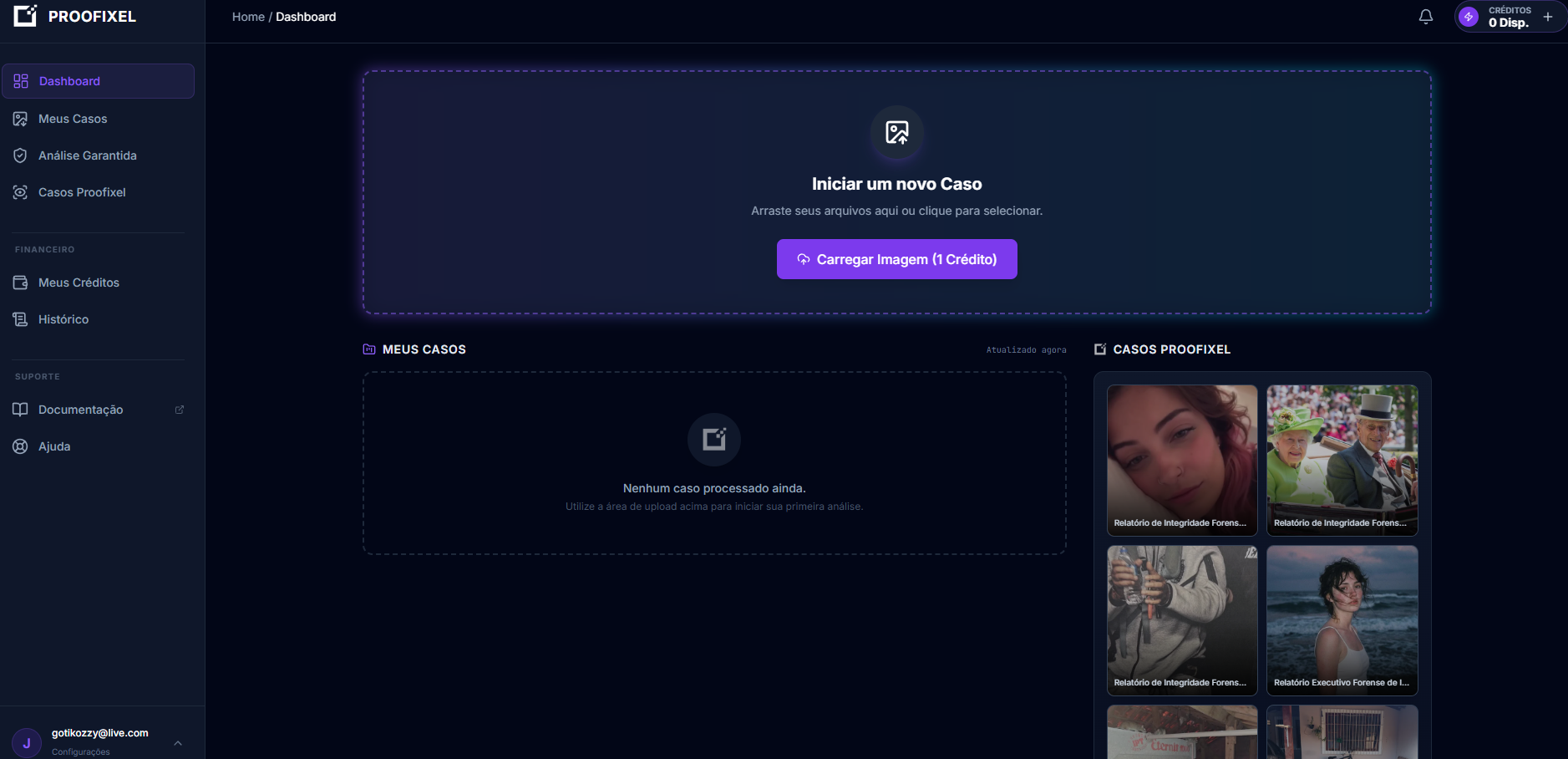Click Home breadcrumb link

[x=248, y=17]
